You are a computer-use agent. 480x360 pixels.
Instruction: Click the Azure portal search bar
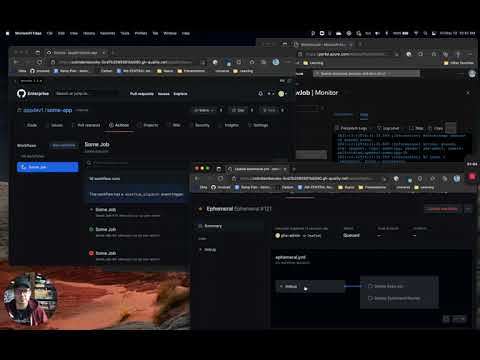coord(367,74)
